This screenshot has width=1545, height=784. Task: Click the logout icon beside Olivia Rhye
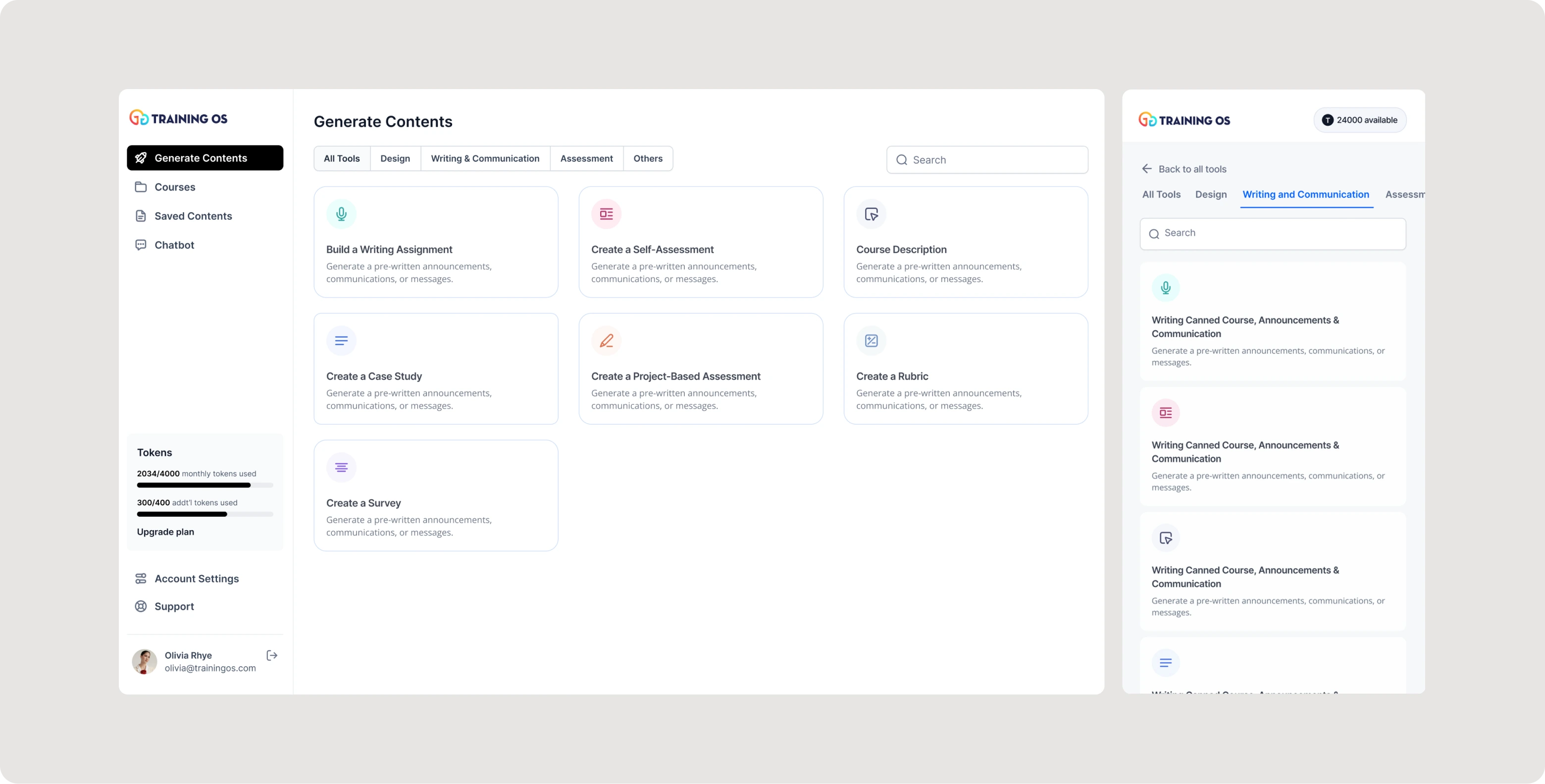tap(272, 655)
